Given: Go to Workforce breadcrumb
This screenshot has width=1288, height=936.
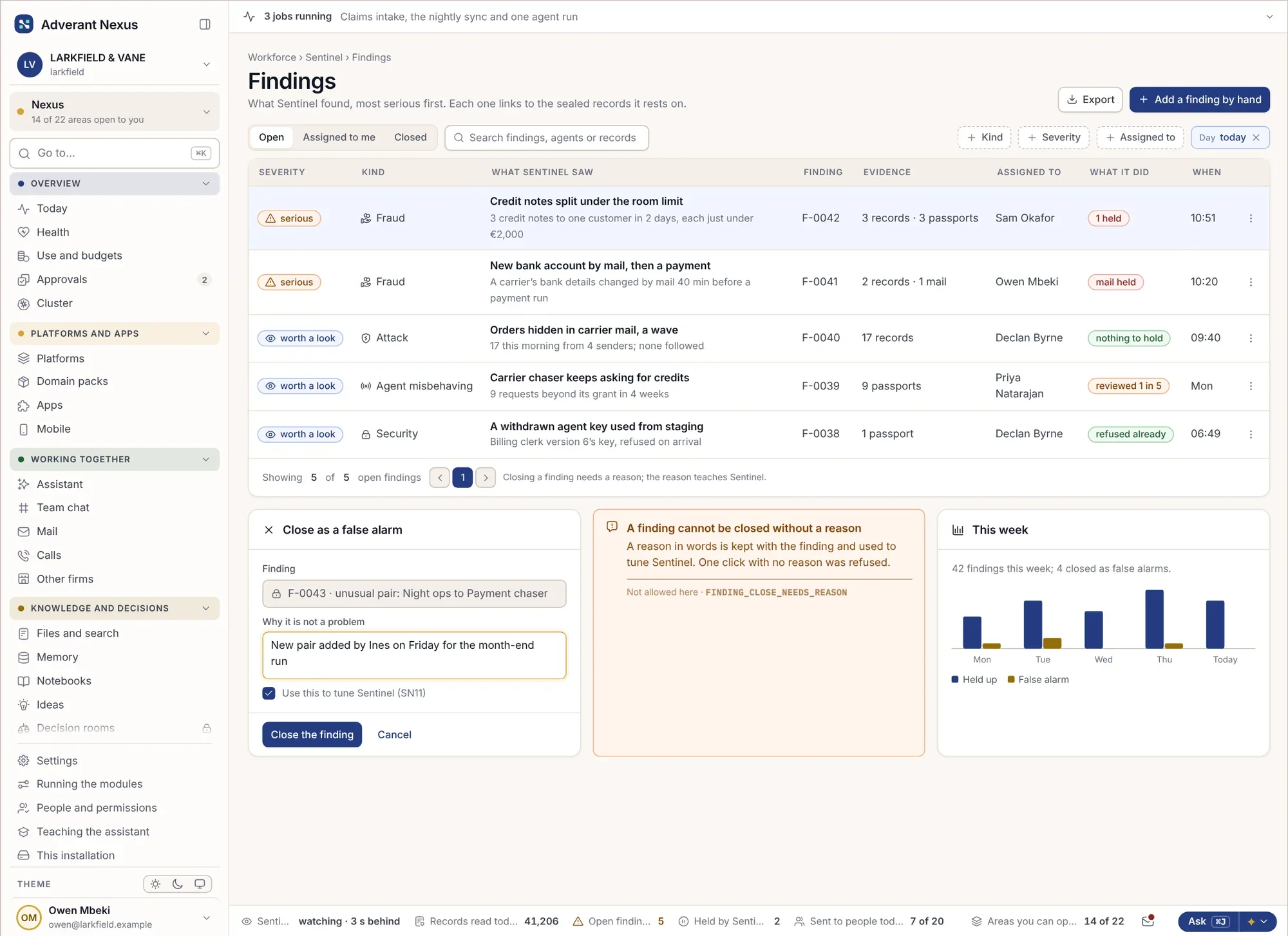Looking at the screenshot, I should click(272, 57).
